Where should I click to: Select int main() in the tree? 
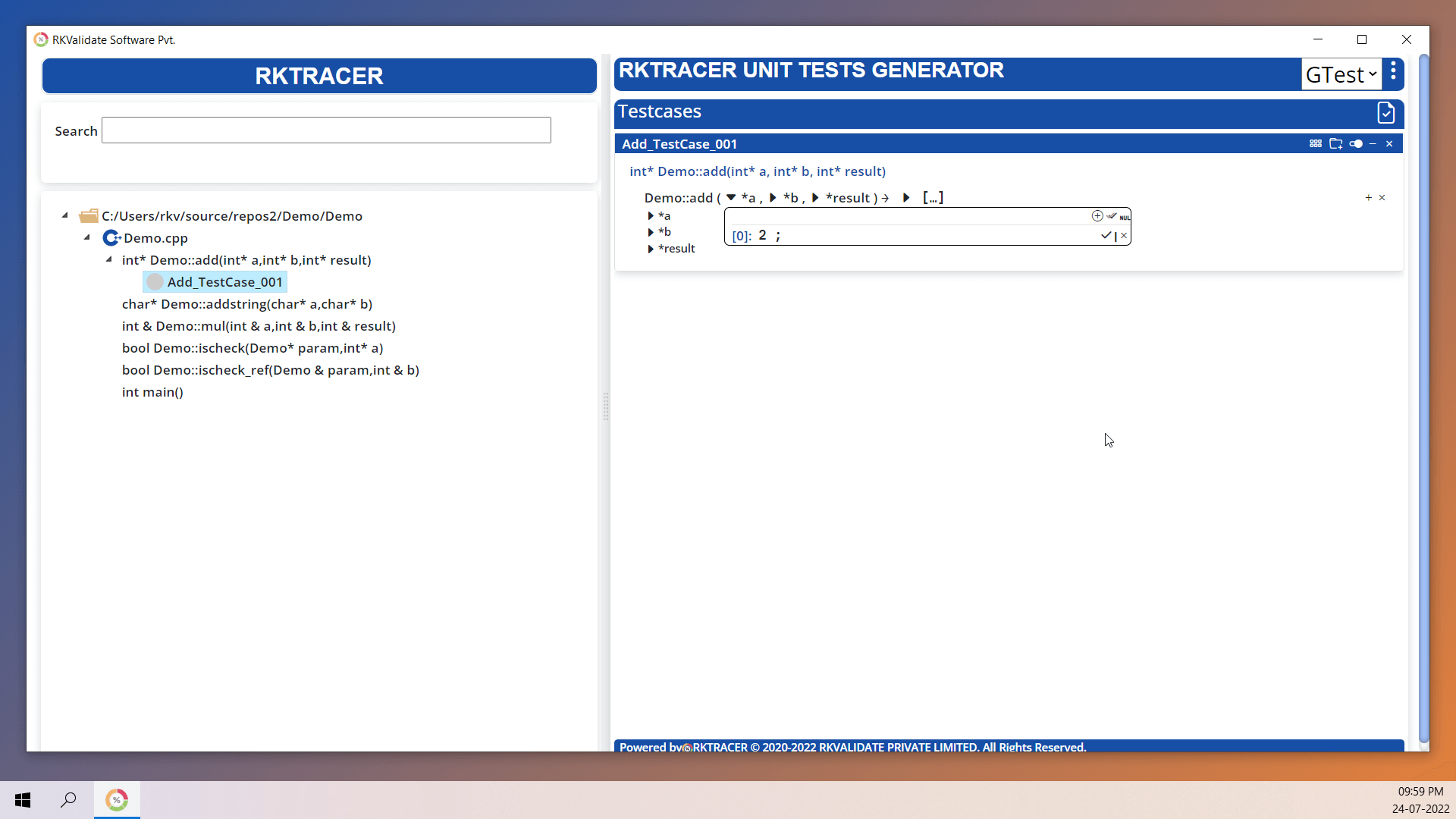[x=152, y=392]
